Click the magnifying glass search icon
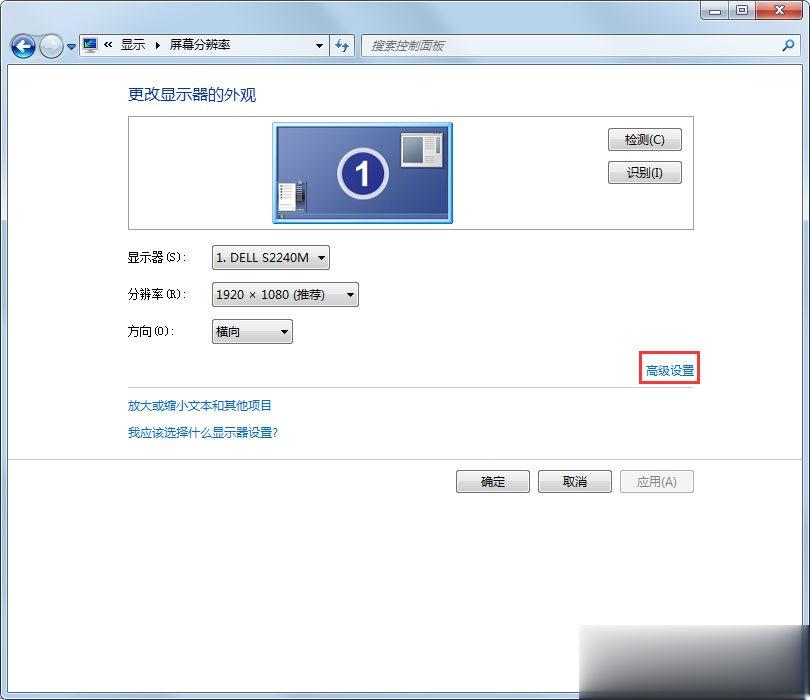810x700 pixels. (x=788, y=45)
